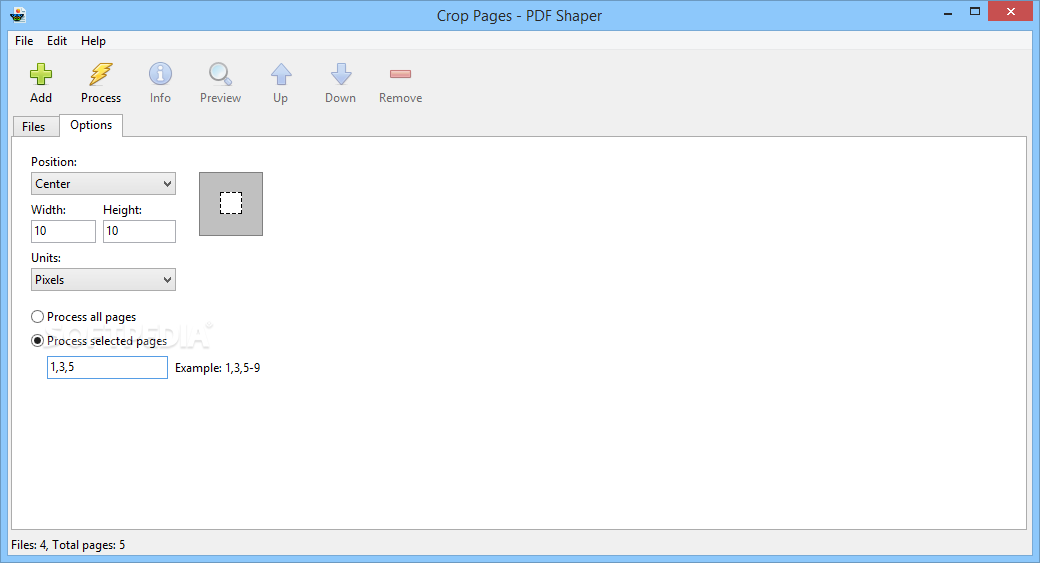Click the page range field containing 1,3,5
Viewport: 1040px width, 563px height.
pyautogui.click(x=107, y=367)
